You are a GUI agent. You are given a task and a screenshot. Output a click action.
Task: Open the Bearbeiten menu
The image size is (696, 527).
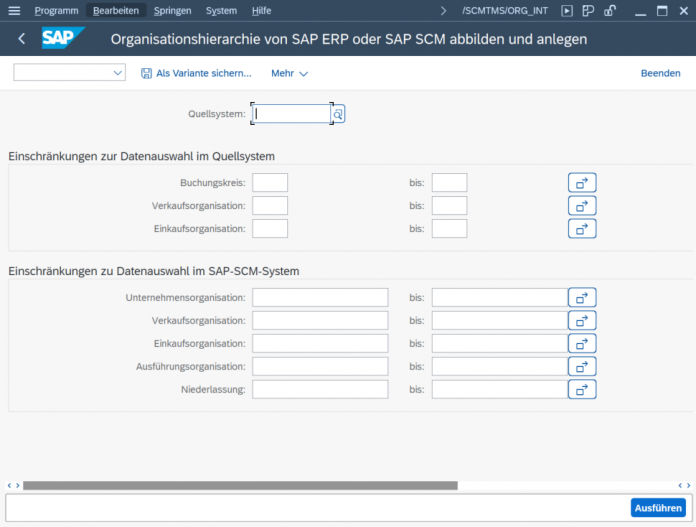116,11
